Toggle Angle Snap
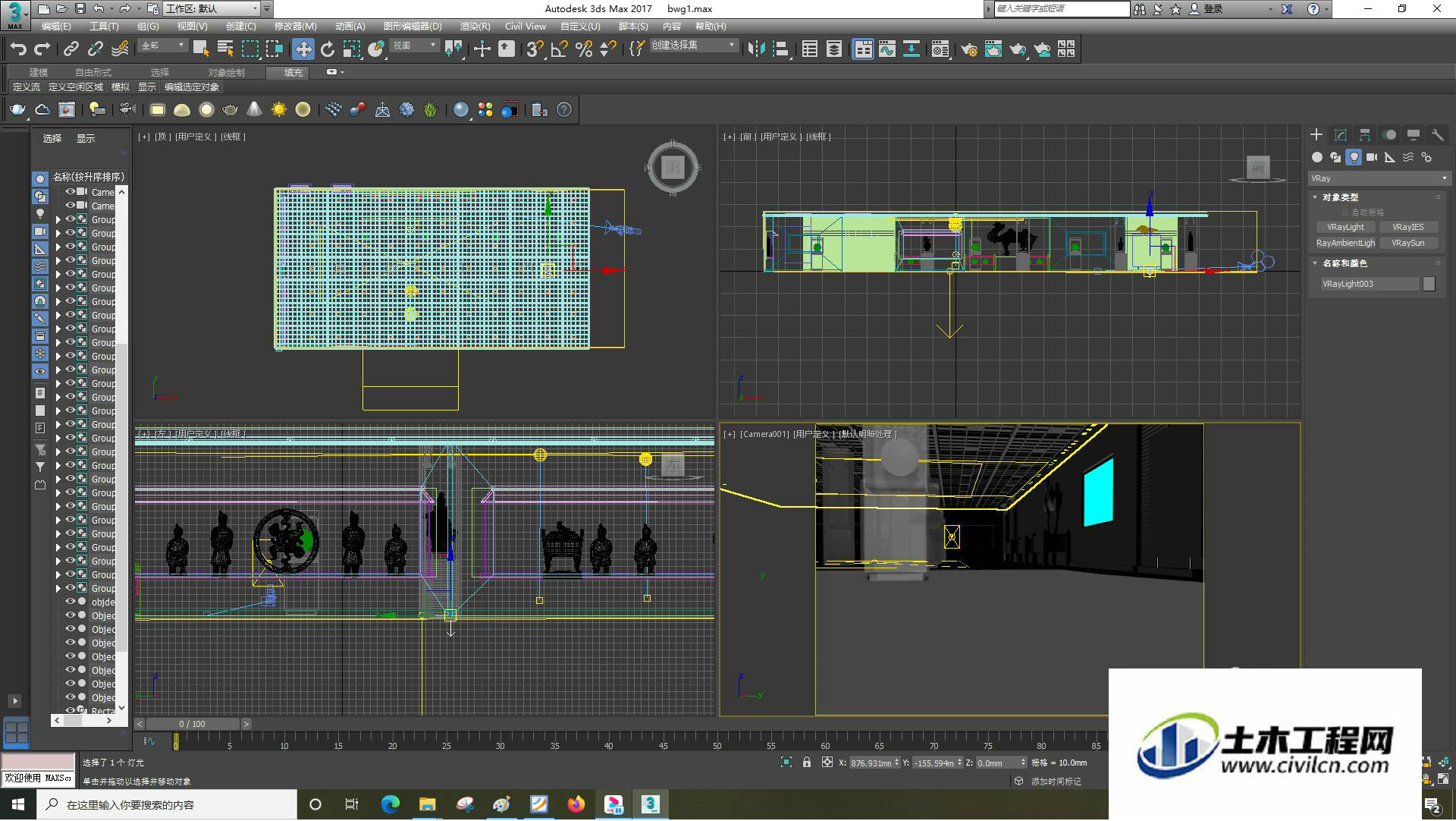1456x821 pixels. coord(560,49)
